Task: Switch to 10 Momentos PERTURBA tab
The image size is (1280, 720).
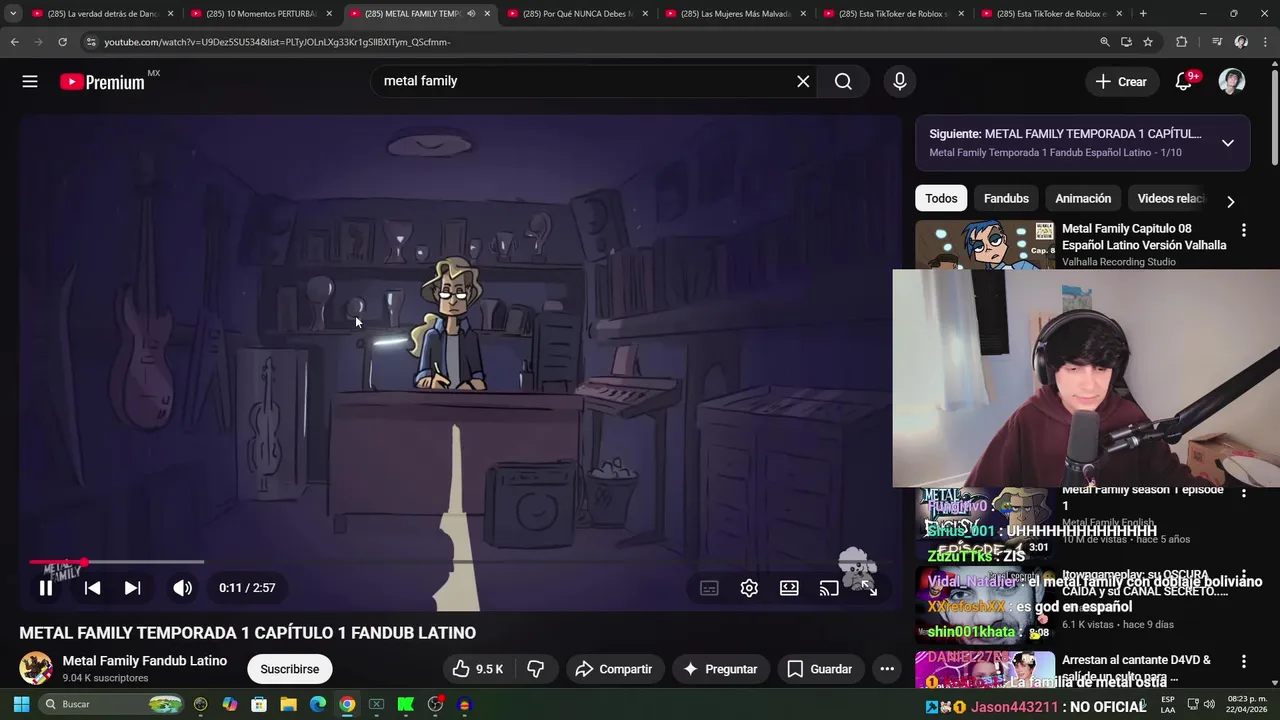Action: tap(262, 14)
